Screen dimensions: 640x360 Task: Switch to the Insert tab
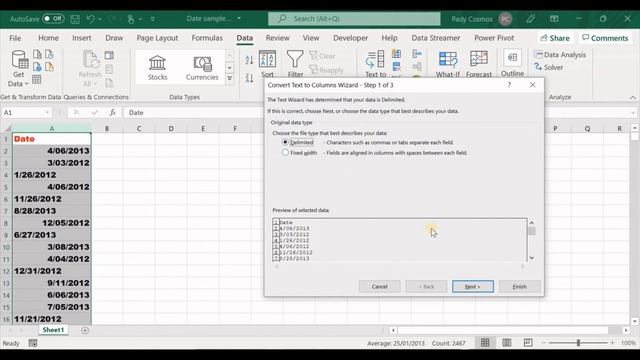click(82, 38)
